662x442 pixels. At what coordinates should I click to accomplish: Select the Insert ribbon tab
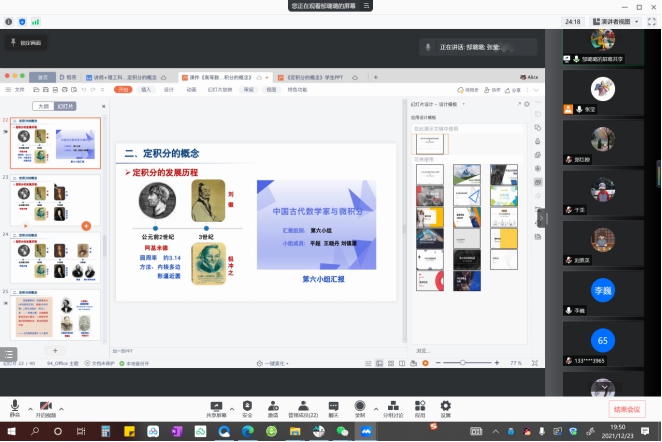146,89
